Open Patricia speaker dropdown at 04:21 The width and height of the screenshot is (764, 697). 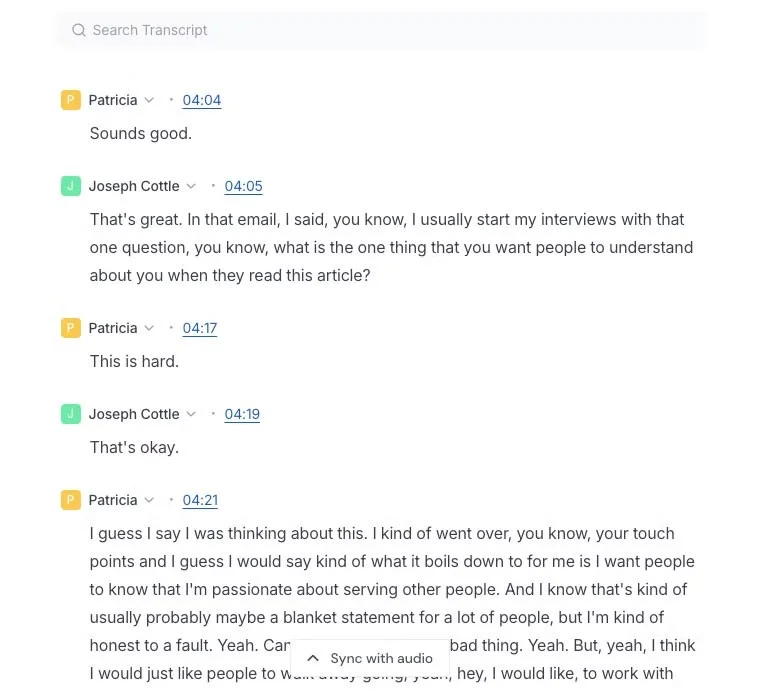(x=149, y=500)
